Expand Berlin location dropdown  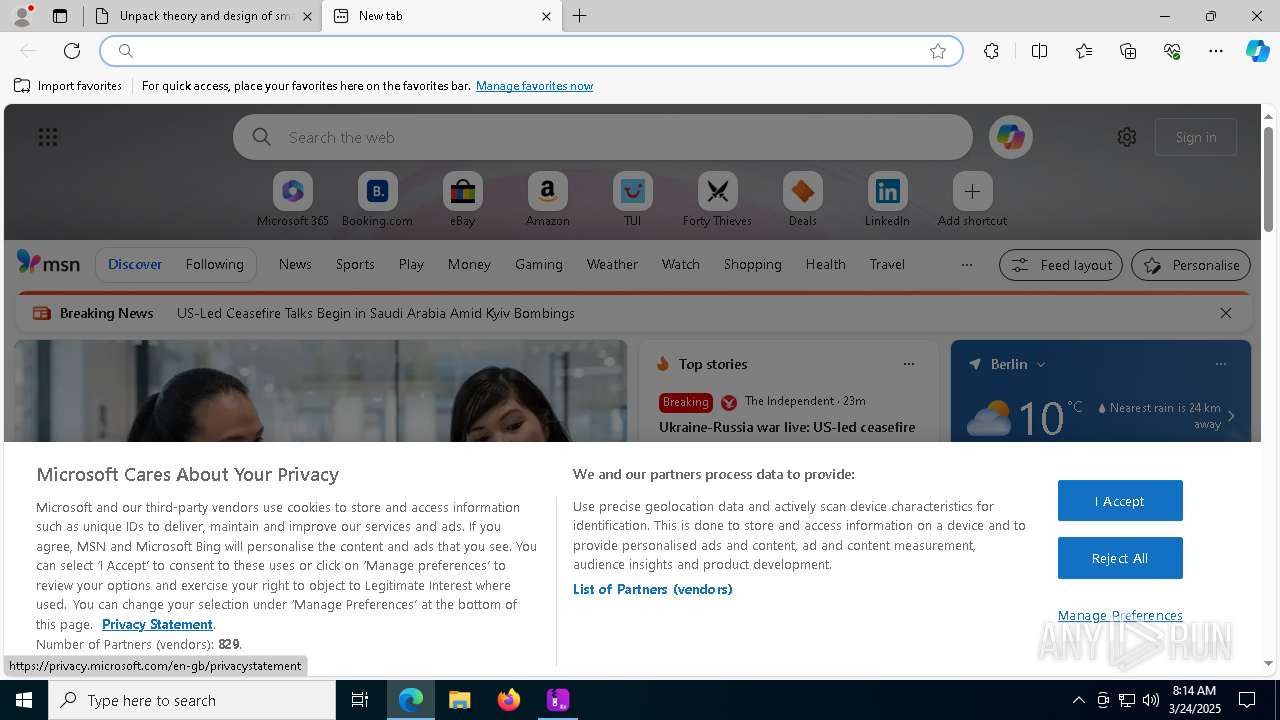click(x=1041, y=364)
